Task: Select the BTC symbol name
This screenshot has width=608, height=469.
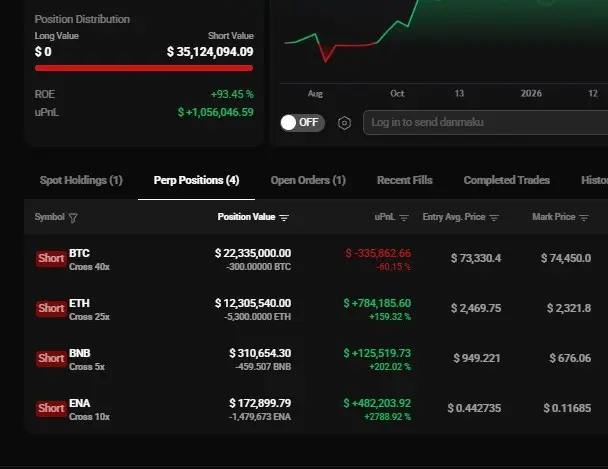Action: pos(79,253)
